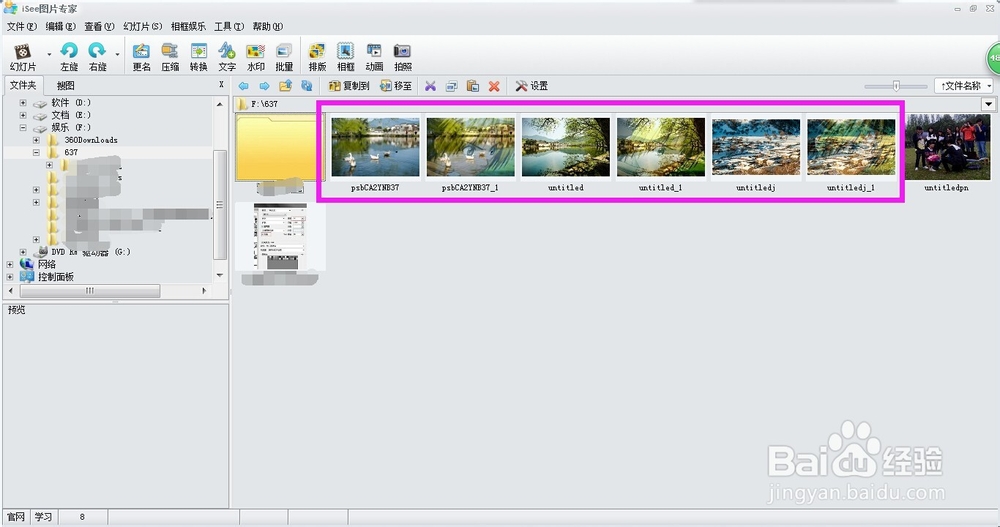The height and width of the screenshot is (527, 1000).
Task: Go back with the left arrow
Action: 243,85
